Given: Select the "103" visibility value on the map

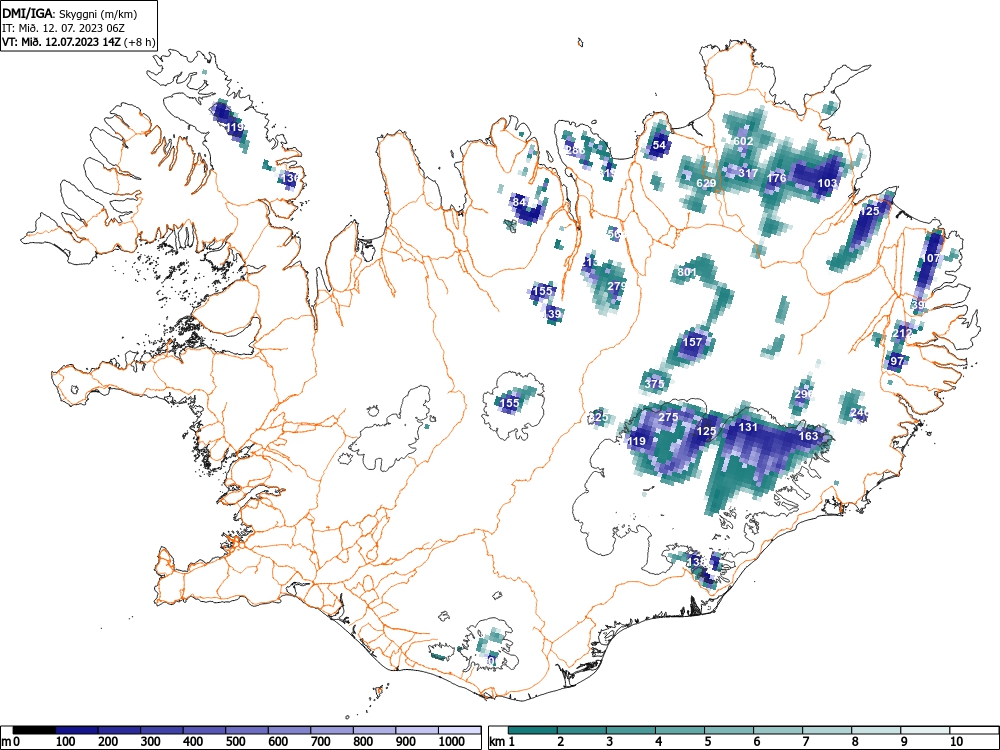Looking at the screenshot, I should point(827,183).
